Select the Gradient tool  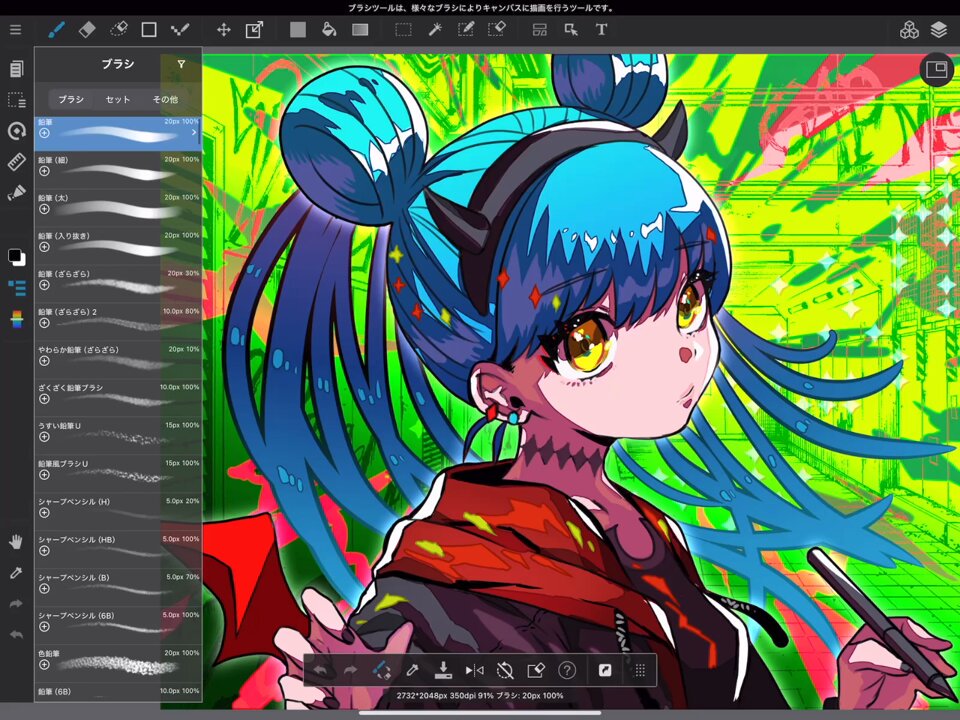pos(360,29)
